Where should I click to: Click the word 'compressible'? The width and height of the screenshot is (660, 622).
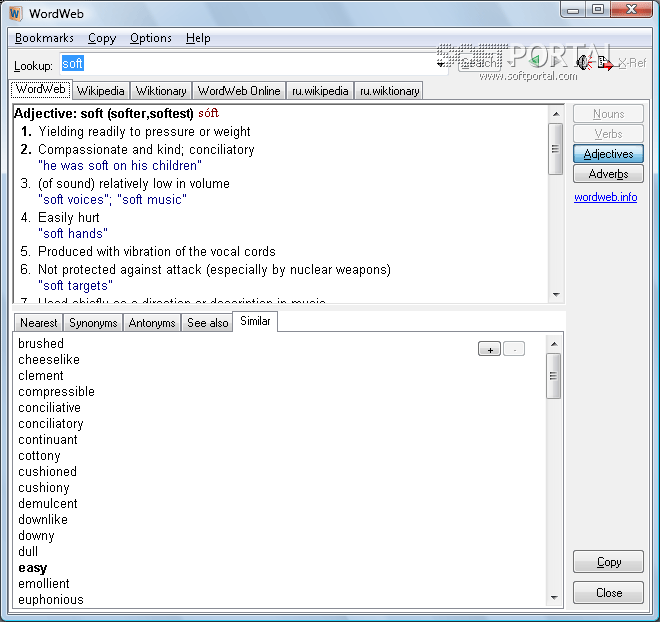tap(56, 391)
